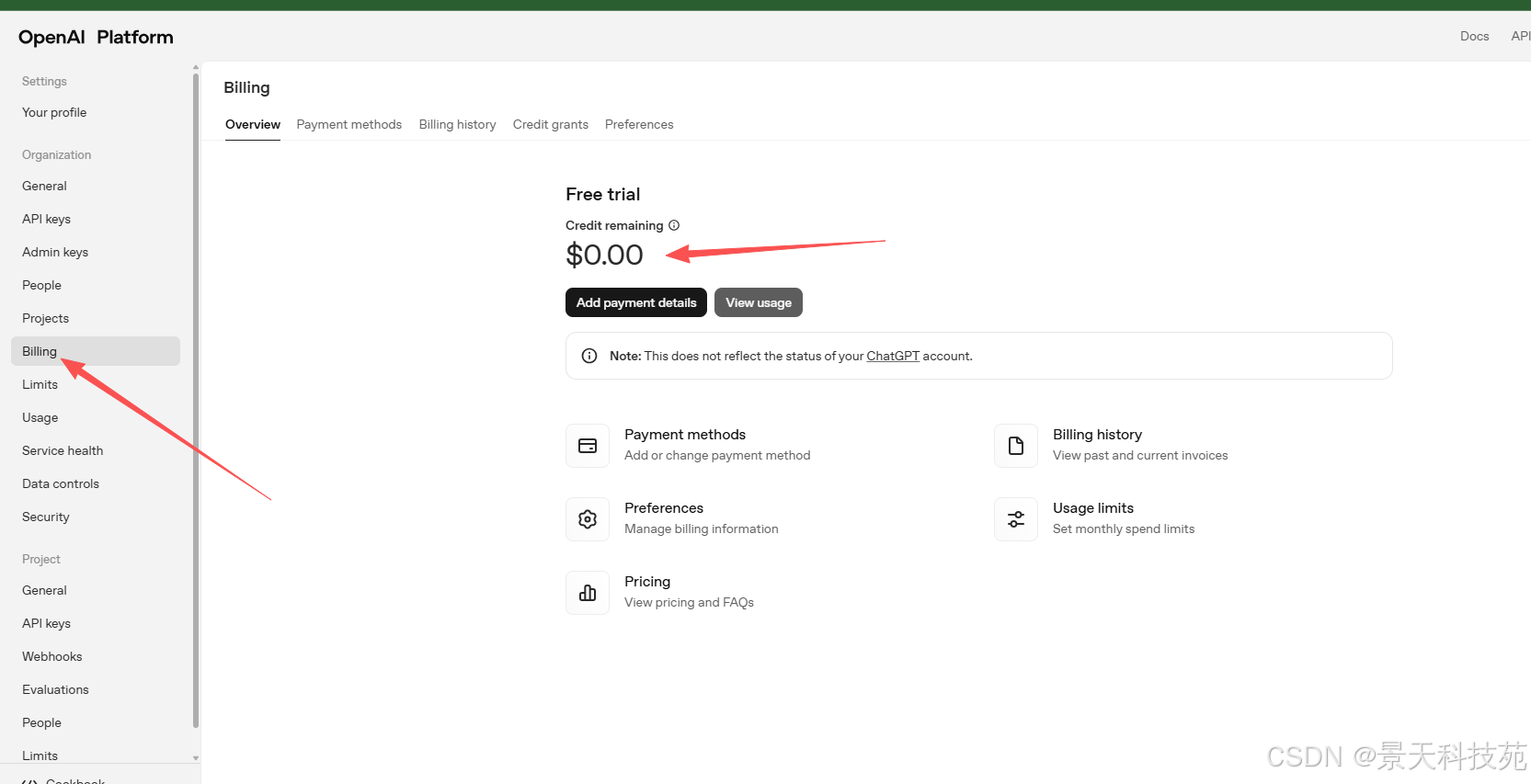Open Organization API keys page

tap(96, 219)
